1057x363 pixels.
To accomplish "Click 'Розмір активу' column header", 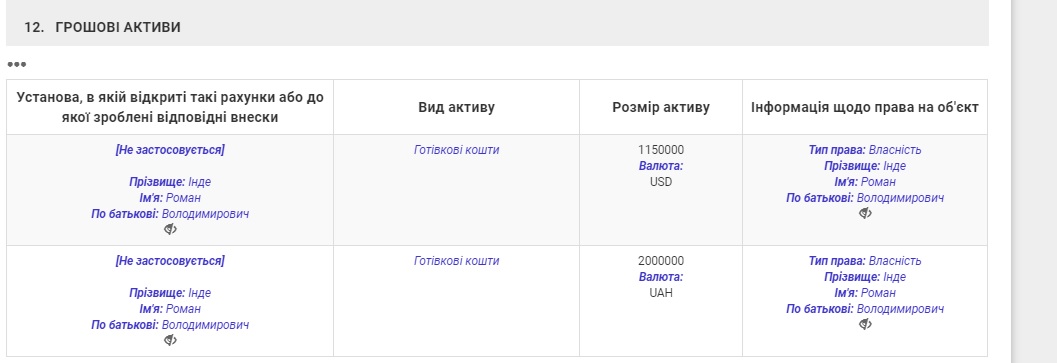I will point(661,107).
